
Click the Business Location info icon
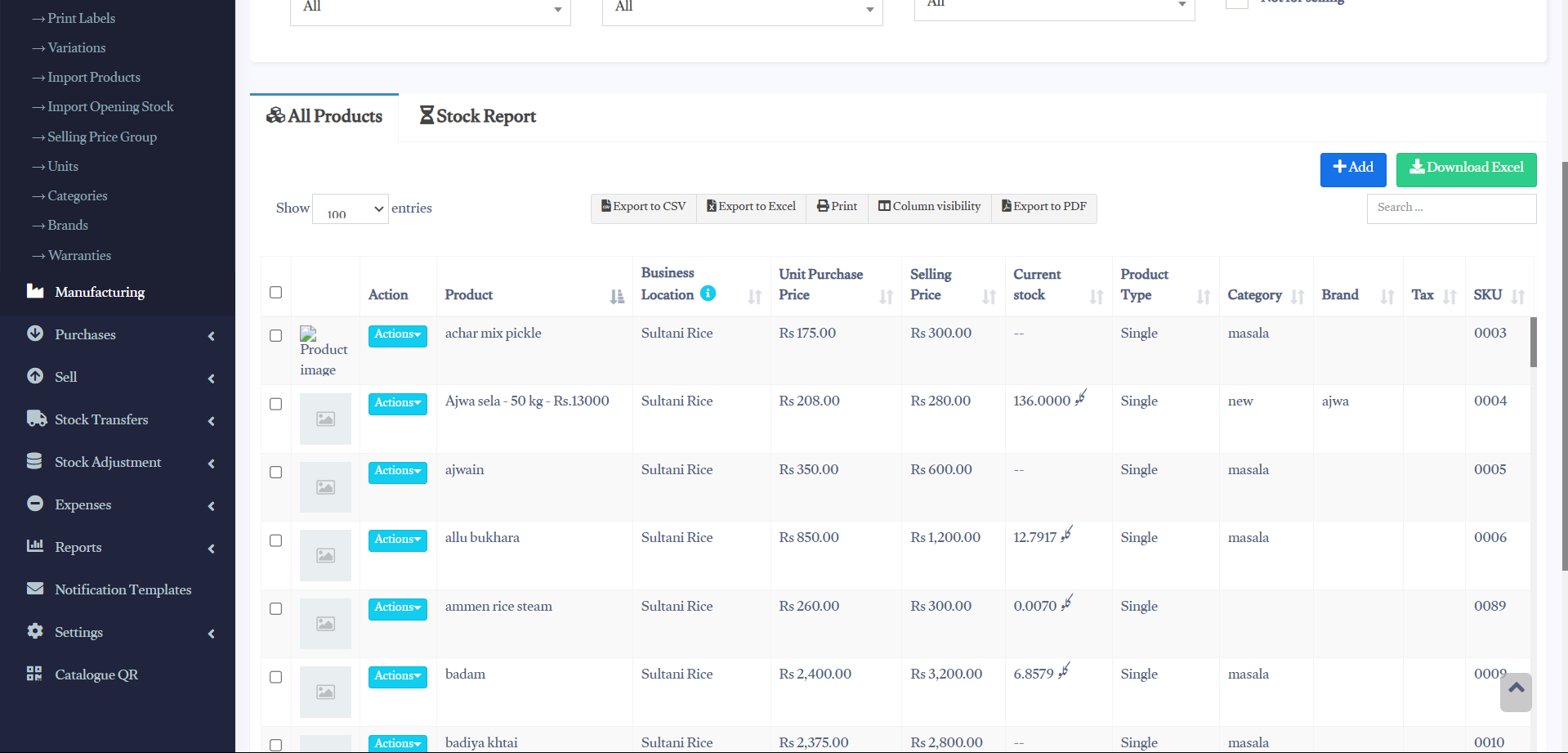tap(708, 294)
